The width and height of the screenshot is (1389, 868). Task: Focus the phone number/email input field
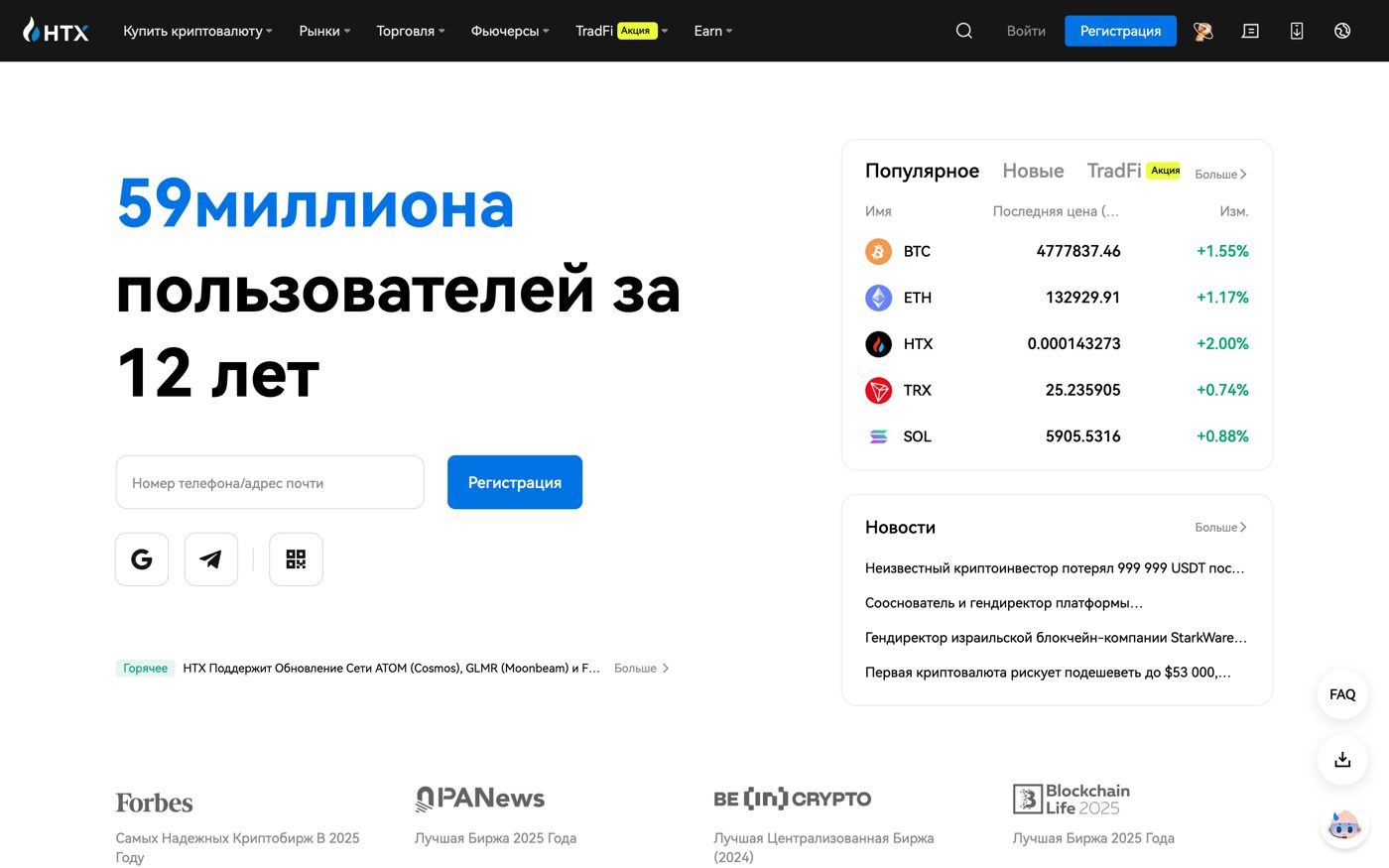[x=270, y=482]
